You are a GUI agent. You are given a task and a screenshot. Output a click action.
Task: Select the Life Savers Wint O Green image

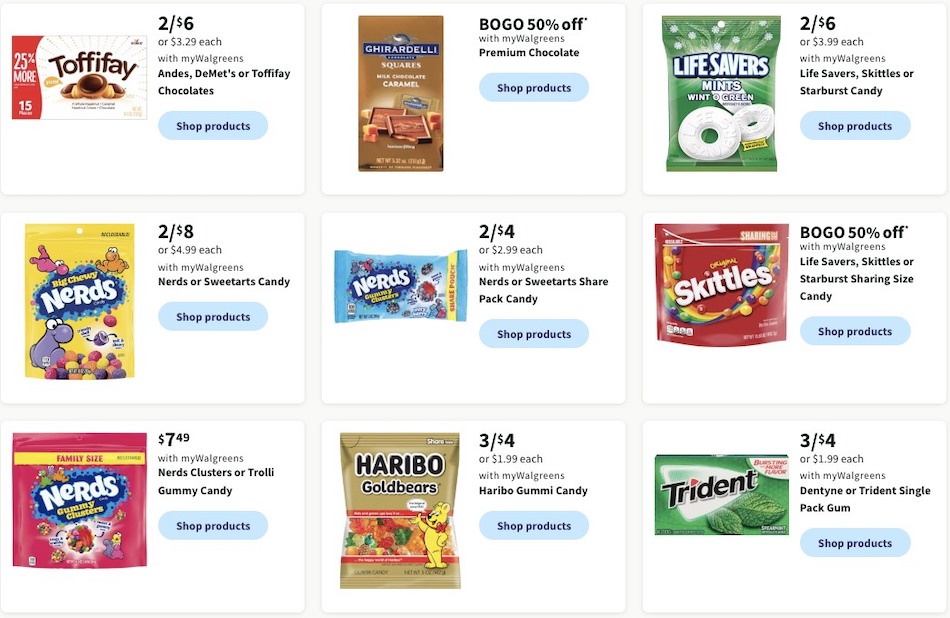(721, 93)
